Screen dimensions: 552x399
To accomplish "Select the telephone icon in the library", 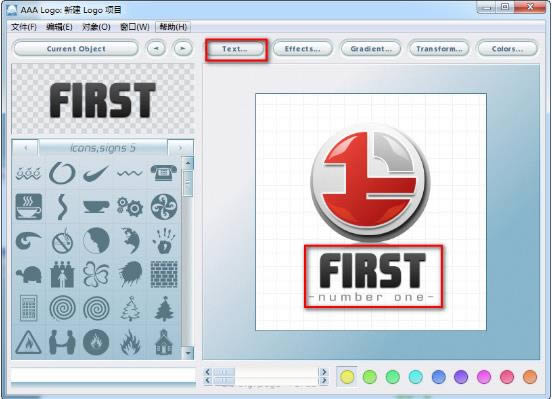I will tap(164, 173).
